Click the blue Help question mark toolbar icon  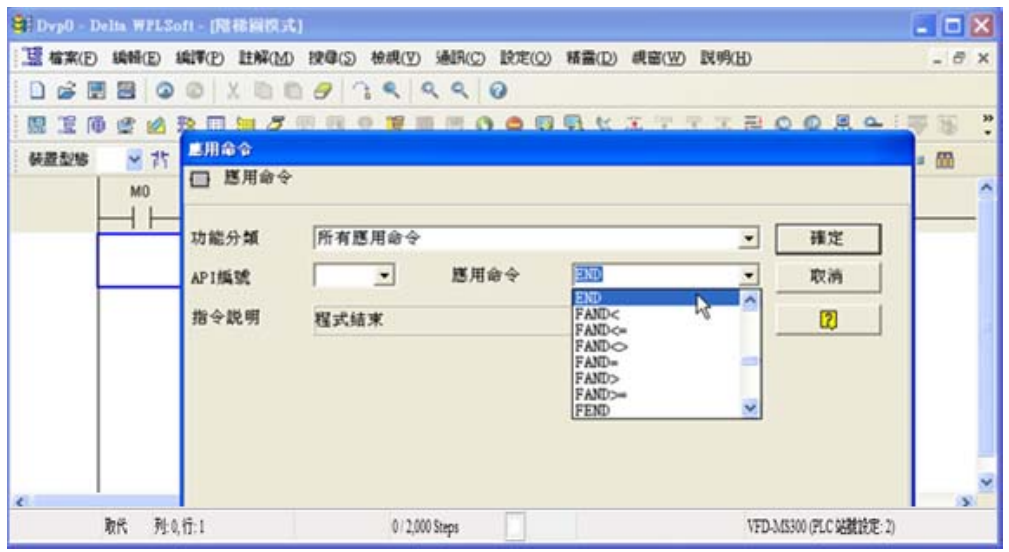tap(494, 89)
